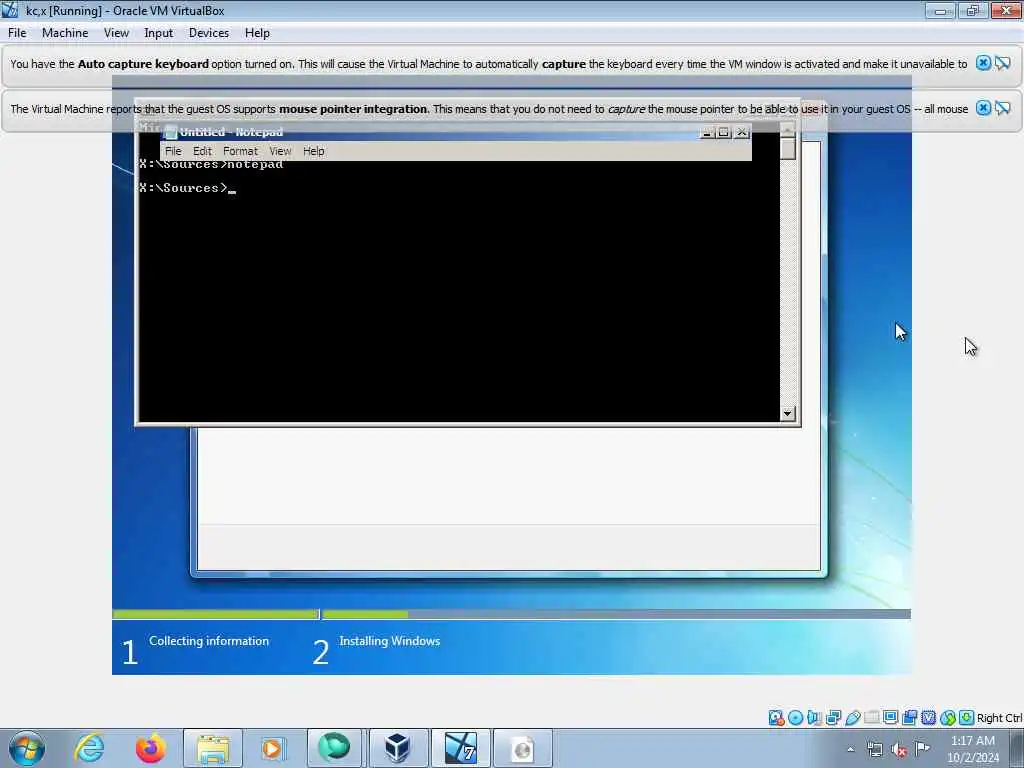Open the VirtualBox Machine menu
The image size is (1024, 768).
pyautogui.click(x=65, y=33)
